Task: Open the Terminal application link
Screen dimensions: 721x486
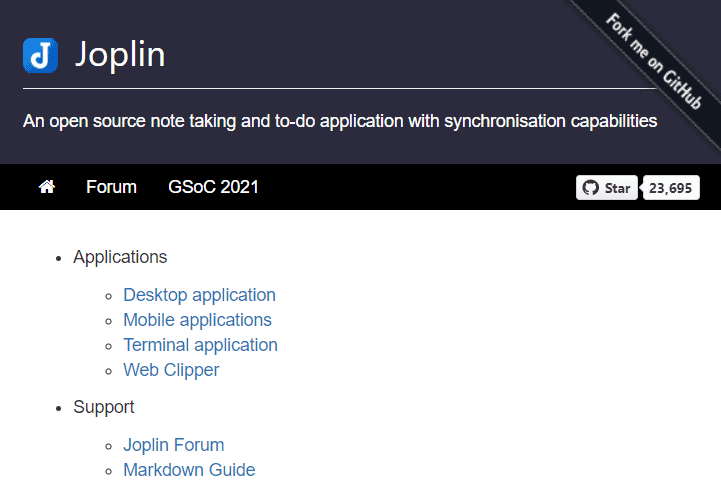Action: (200, 345)
